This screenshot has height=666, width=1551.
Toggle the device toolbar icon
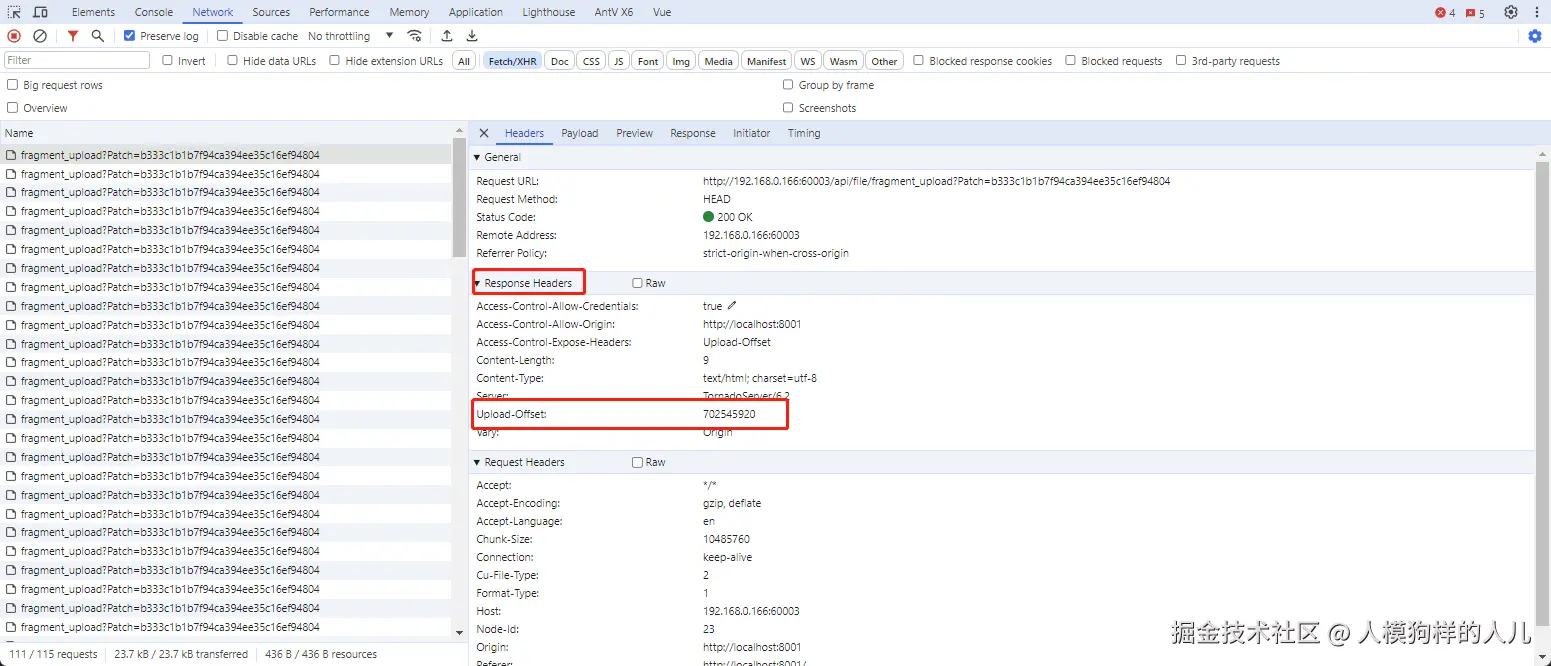click(40, 12)
